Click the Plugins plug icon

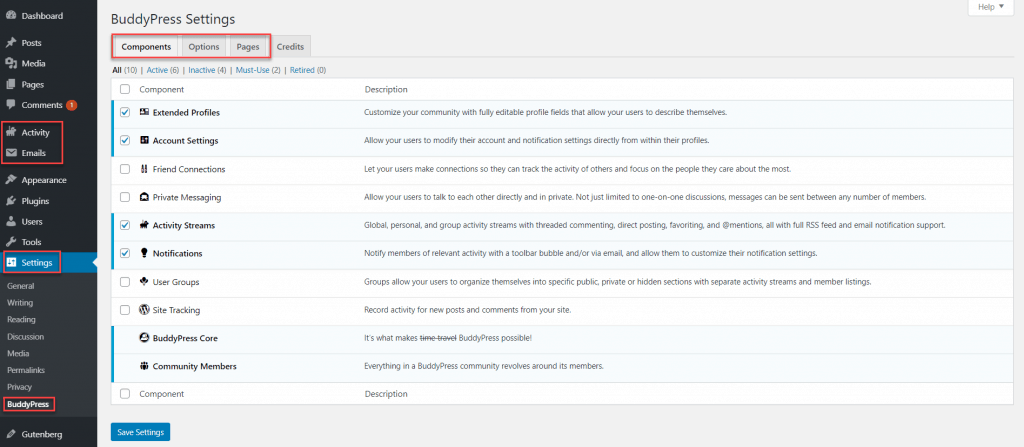coord(10,201)
